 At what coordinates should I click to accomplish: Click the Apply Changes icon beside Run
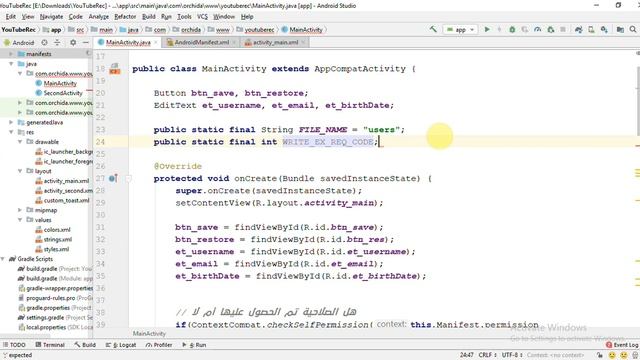click(499, 29)
